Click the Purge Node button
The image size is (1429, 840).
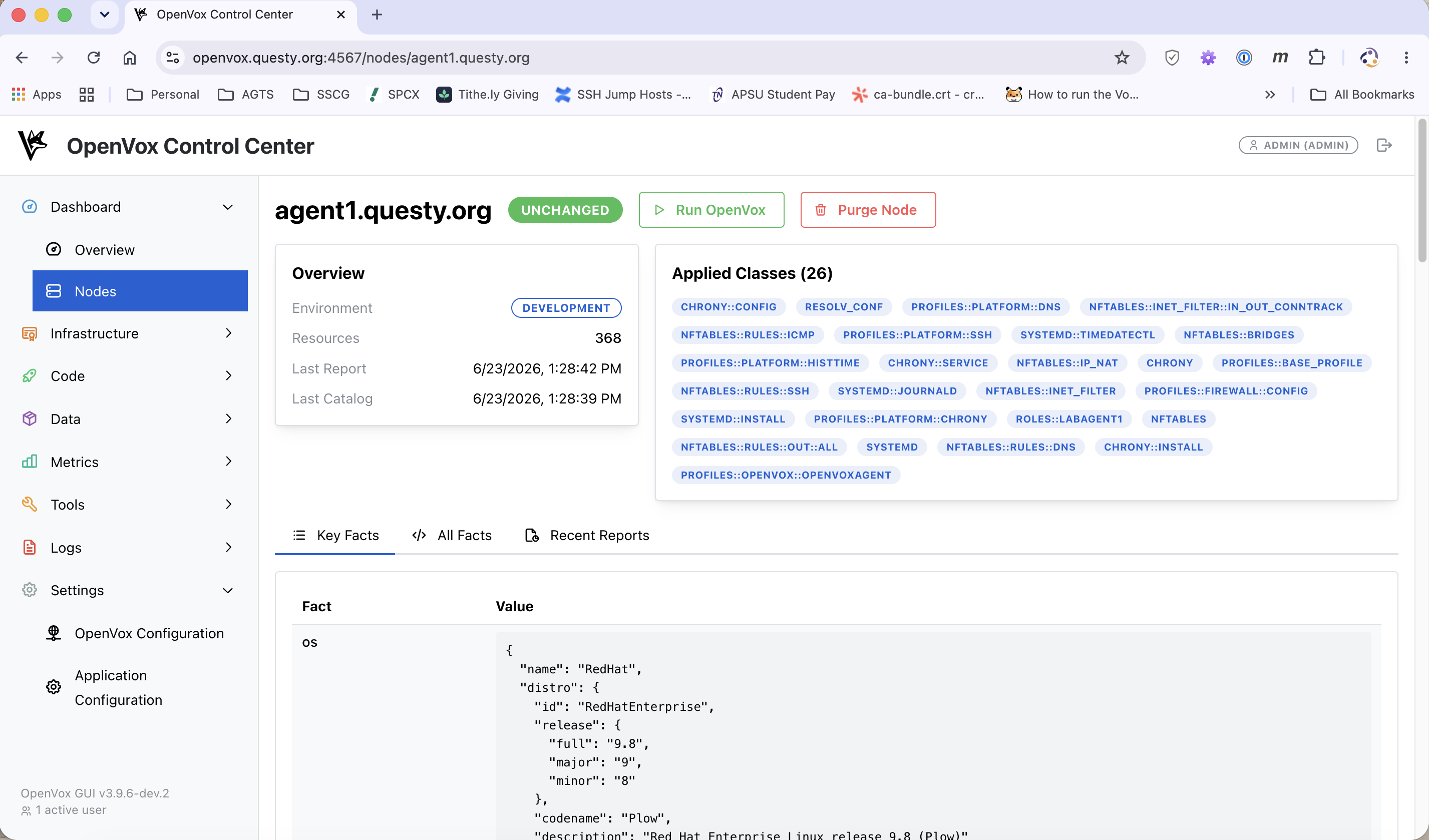point(868,210)
